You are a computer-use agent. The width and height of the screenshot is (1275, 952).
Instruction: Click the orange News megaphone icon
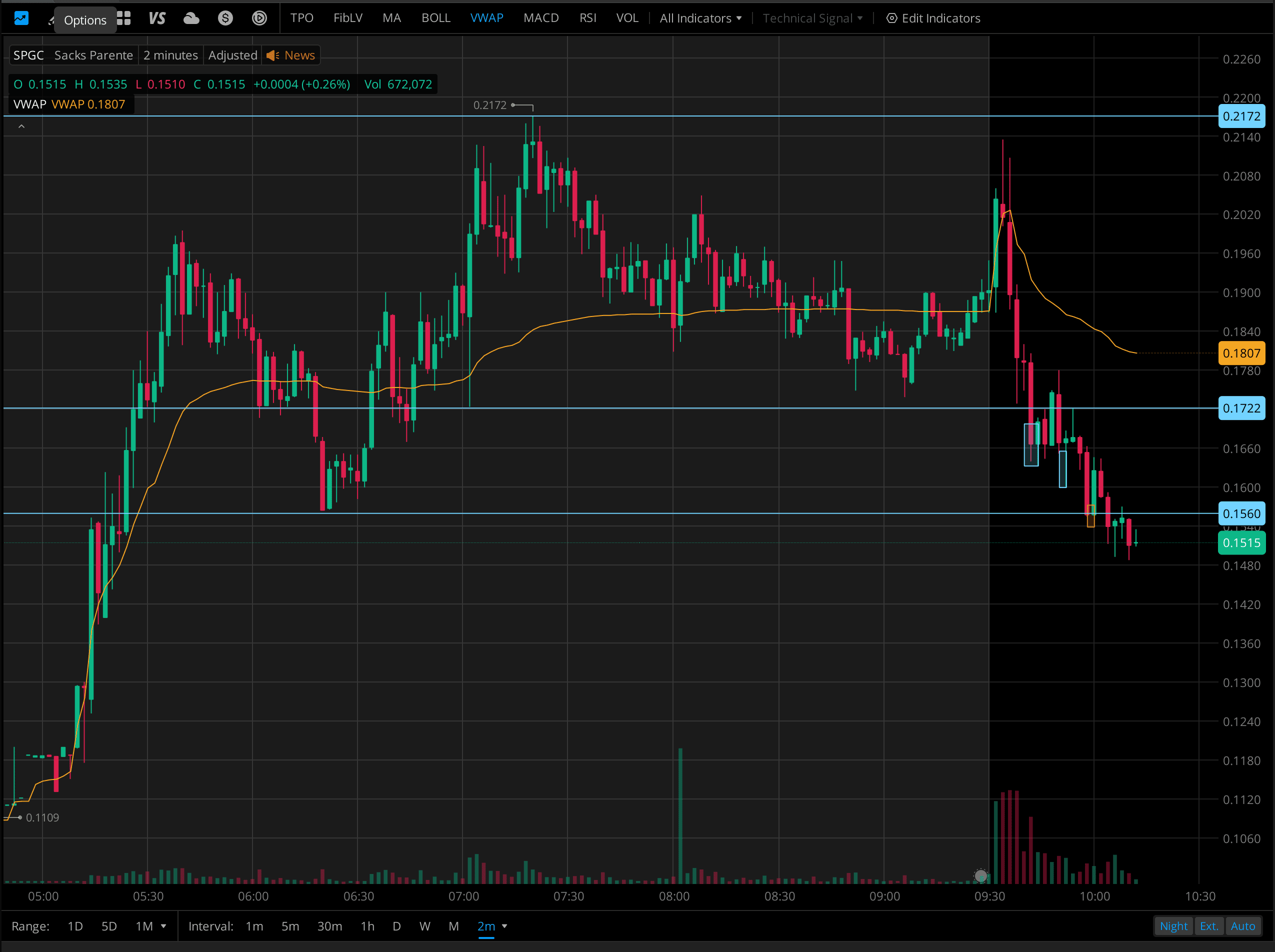point(272,55)
